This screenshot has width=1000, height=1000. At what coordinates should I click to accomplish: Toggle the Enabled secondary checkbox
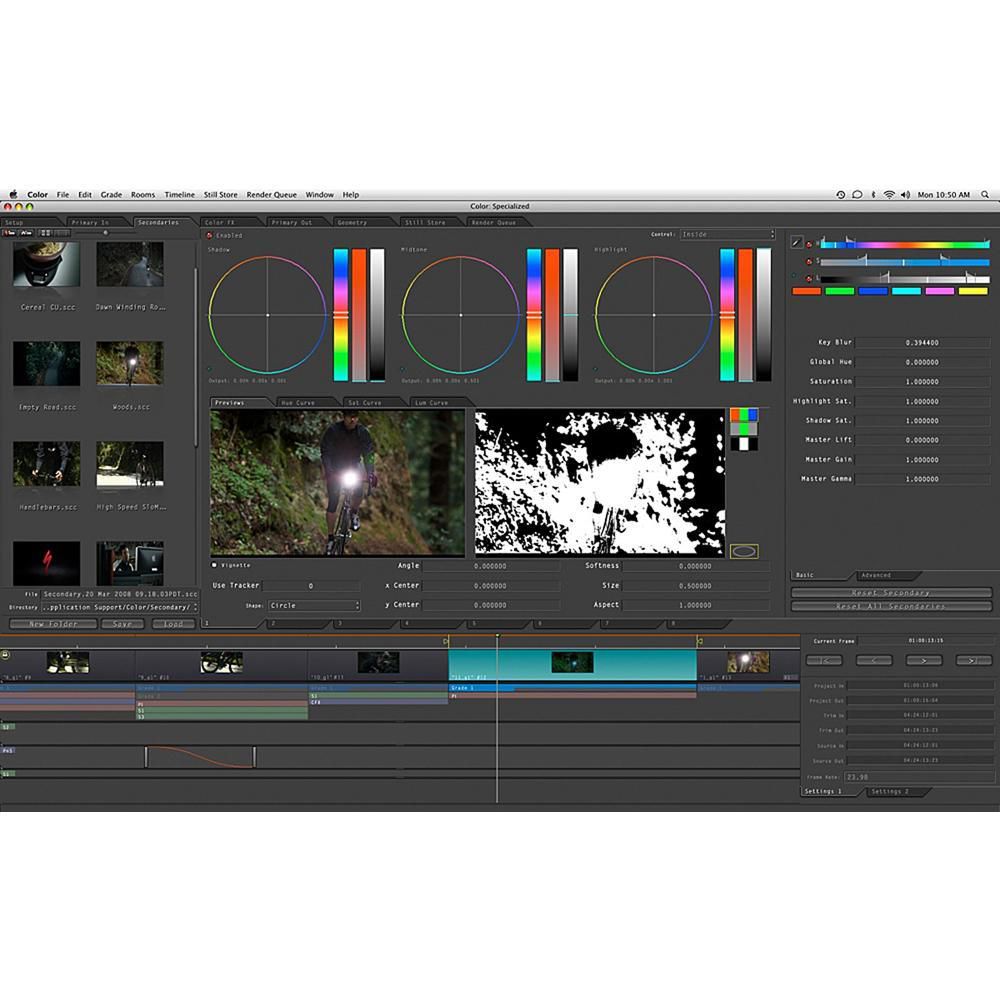(209, 235)
